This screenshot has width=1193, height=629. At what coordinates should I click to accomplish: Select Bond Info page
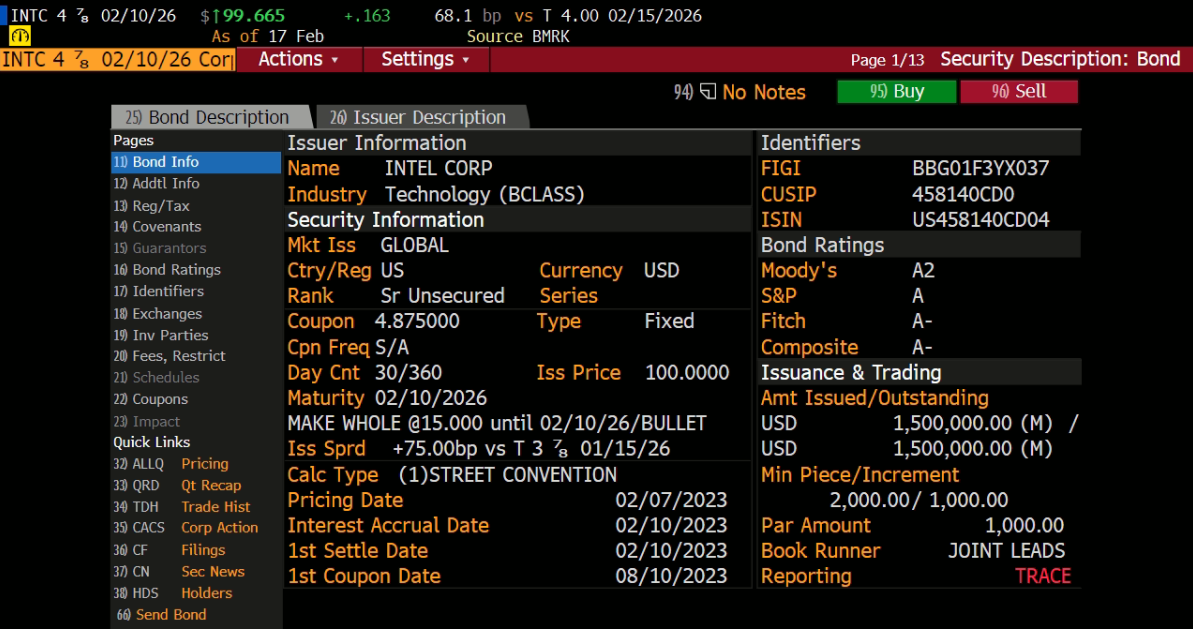coord(196,162)
